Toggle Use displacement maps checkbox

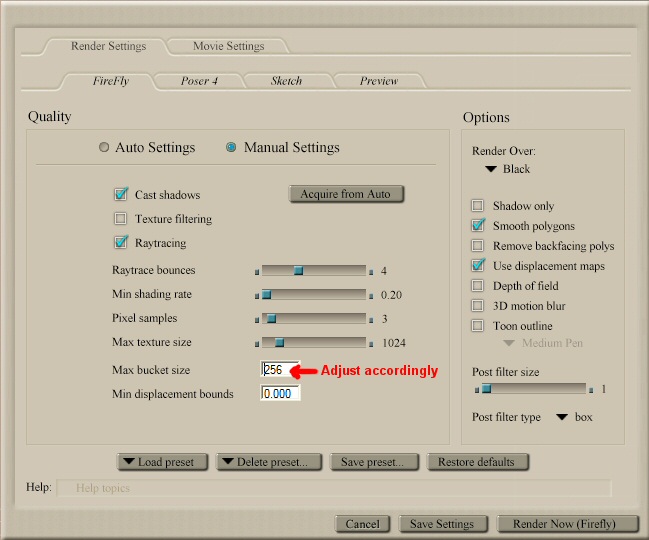(478, 265)
